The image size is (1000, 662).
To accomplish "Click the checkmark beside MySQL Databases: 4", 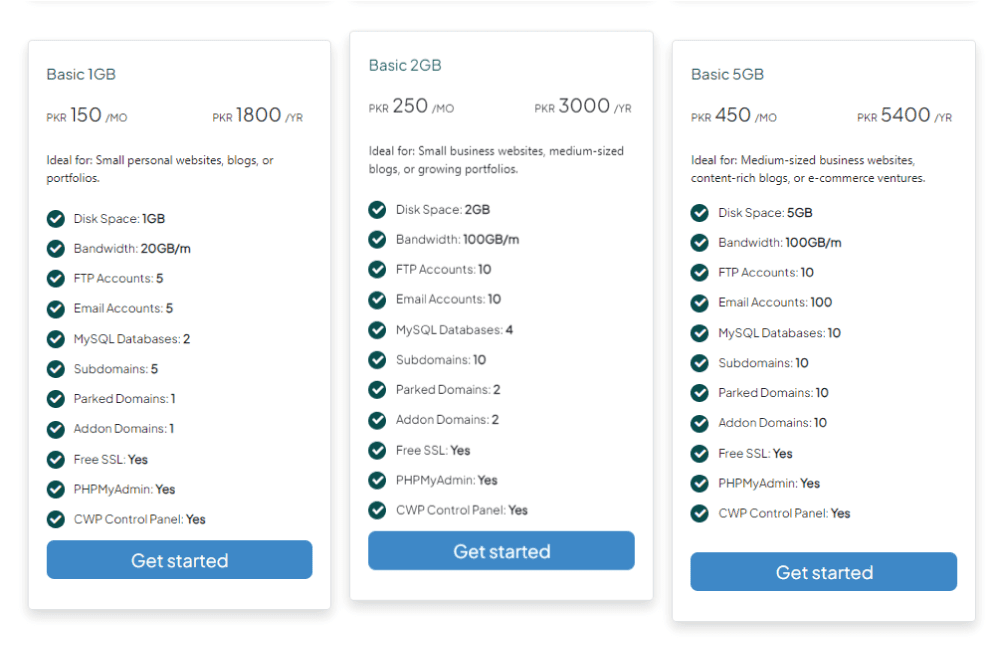I will point(377,329).
